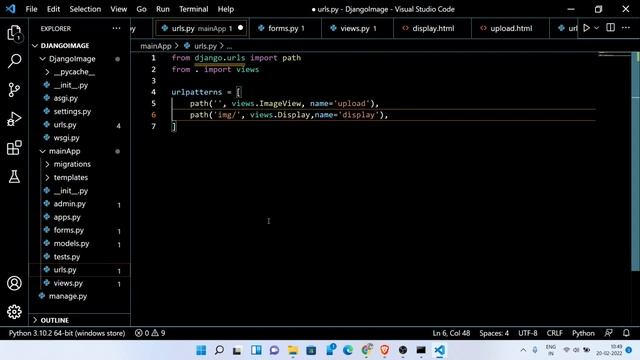640x360 pixels.
Task: Collapse the mainApp folder
Action: pyautogui.click(x=42, y=151)
